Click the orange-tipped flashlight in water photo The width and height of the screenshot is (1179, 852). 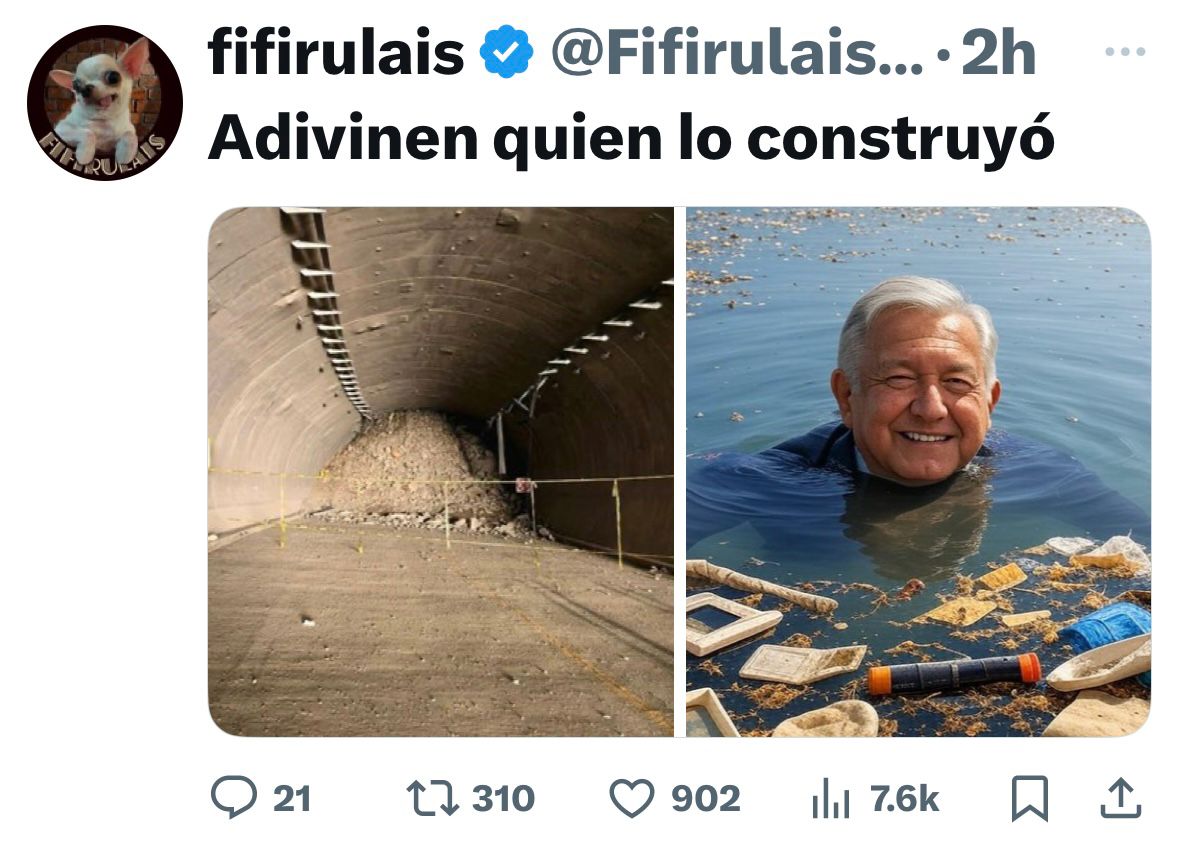(954, 674)
